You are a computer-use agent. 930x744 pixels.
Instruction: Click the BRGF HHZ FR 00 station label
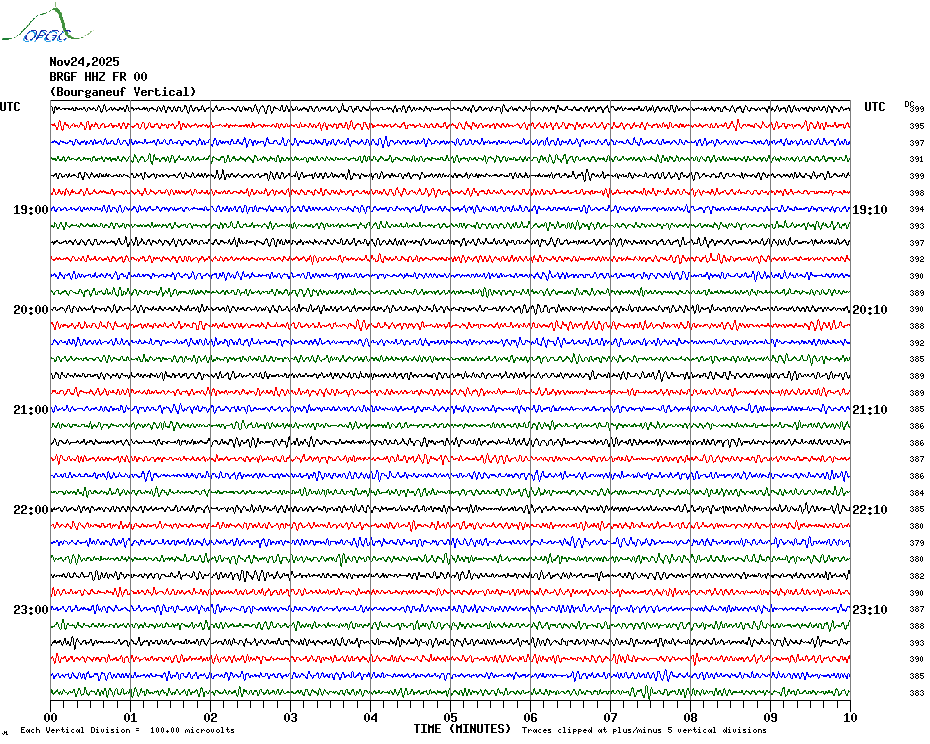(98, 77)
